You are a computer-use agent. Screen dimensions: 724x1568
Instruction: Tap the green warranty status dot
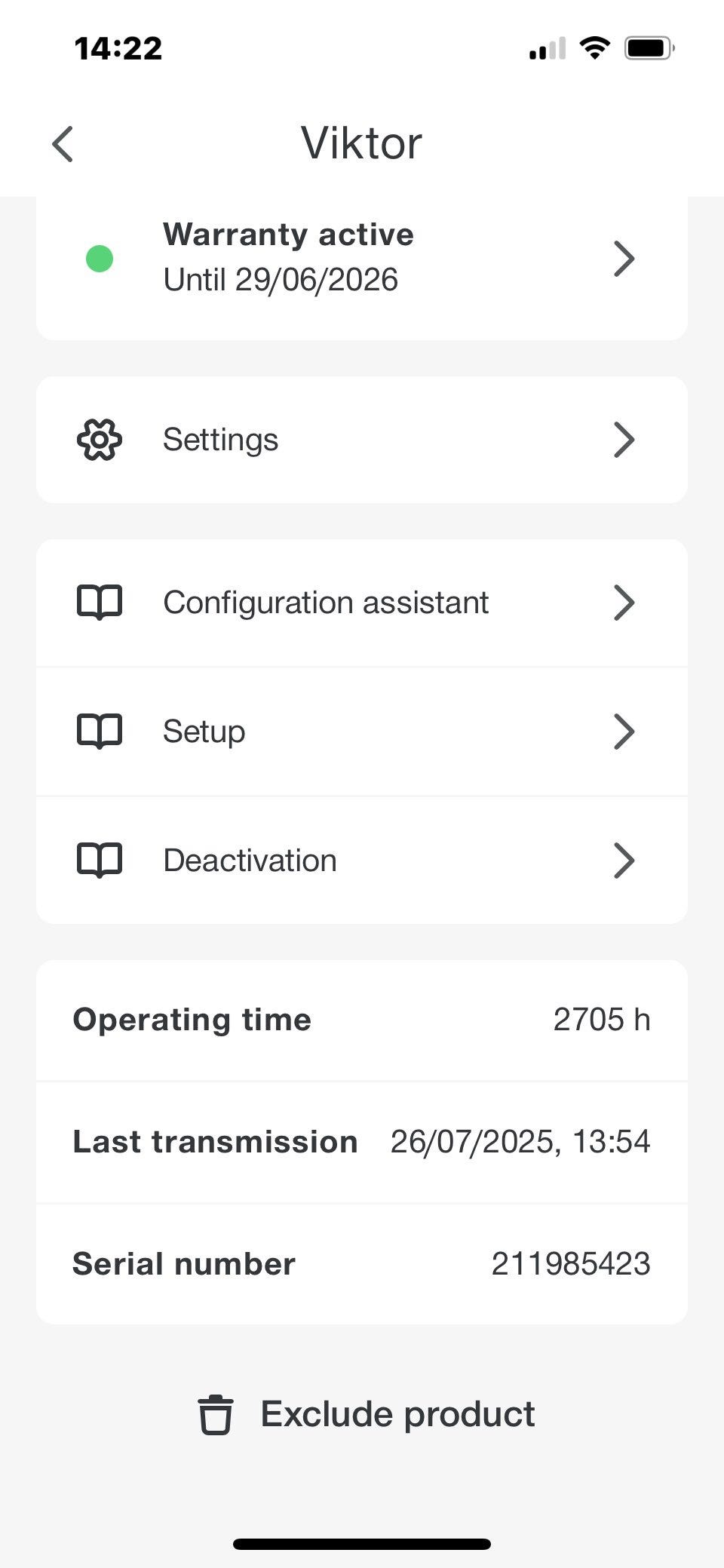[100, 259]
